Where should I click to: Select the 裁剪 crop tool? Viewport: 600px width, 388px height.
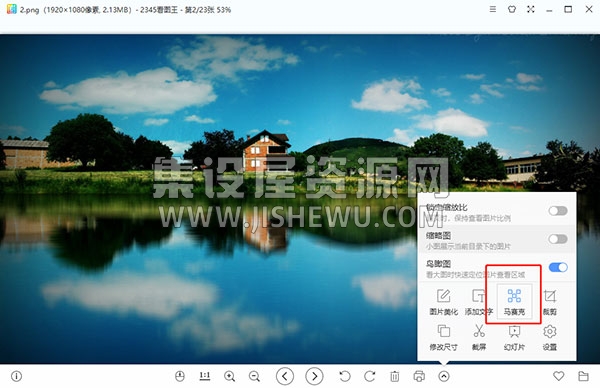(x=550, y=302)
